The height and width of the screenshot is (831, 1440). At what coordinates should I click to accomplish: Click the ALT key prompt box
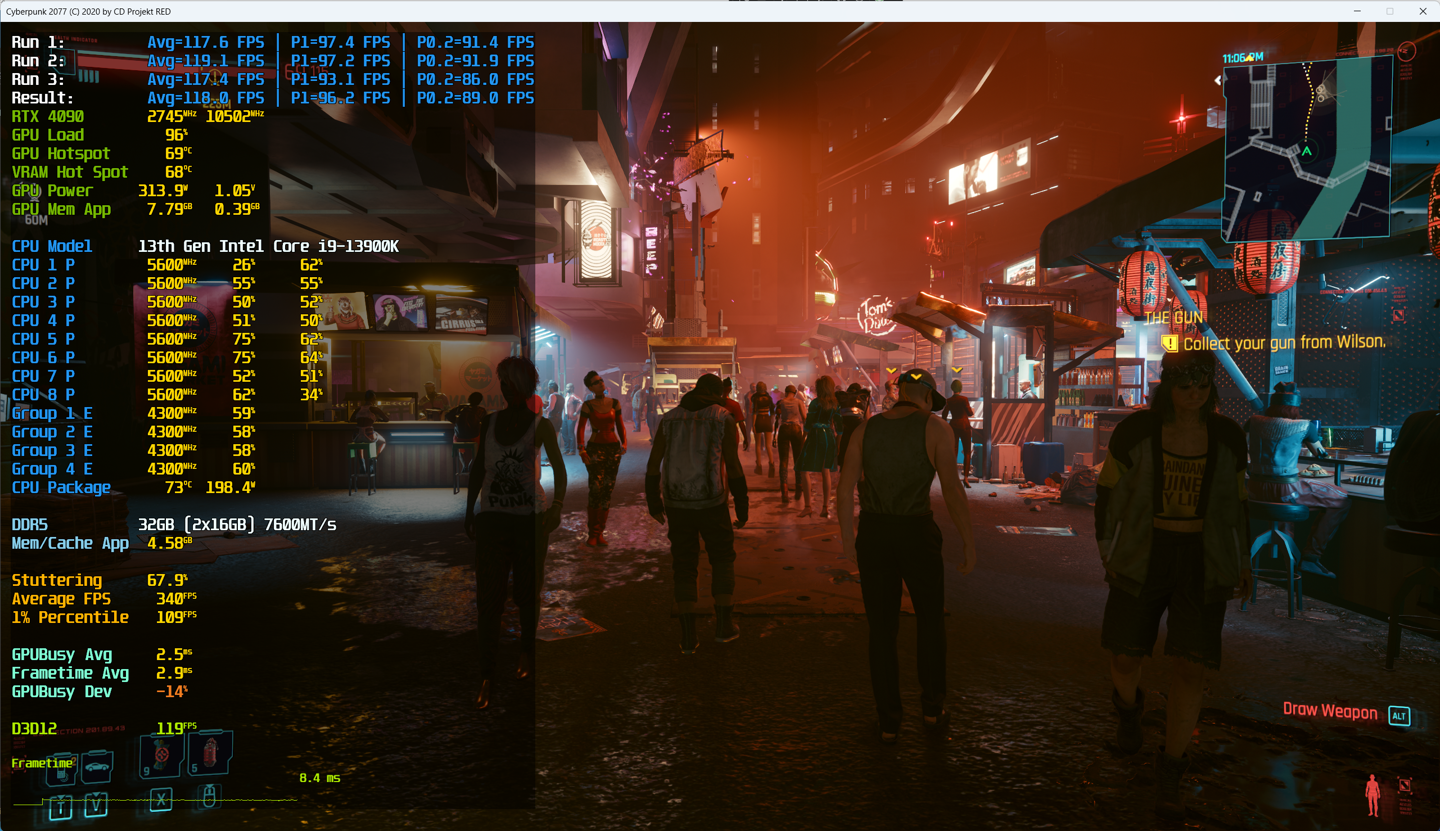tap(1399, 715)
